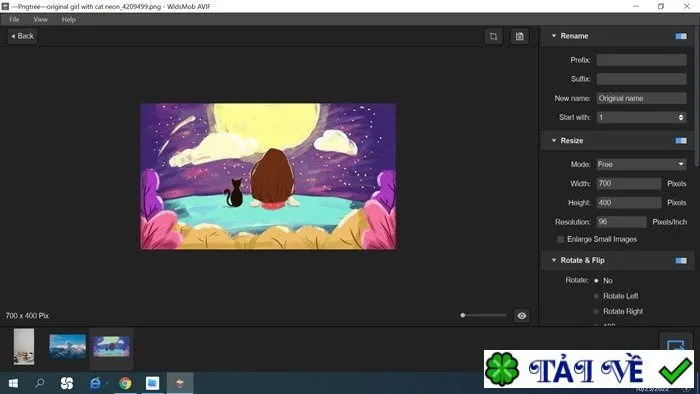Screen dimensions: 700x394
Task: Open the resize Mode dropdown
Action: 642,164
